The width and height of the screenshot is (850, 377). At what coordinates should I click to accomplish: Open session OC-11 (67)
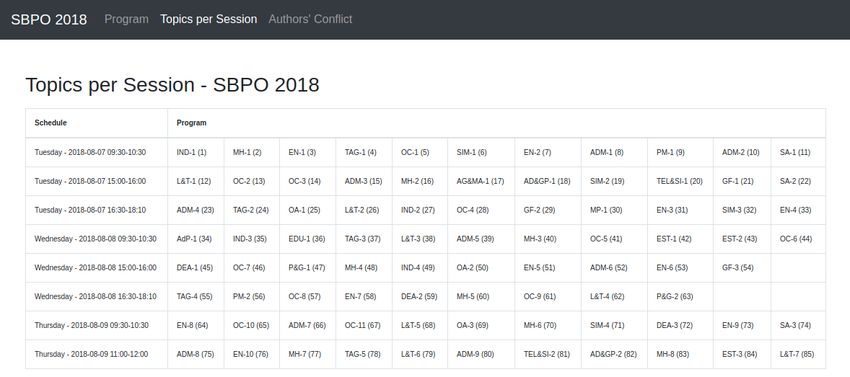coord(363,325)
